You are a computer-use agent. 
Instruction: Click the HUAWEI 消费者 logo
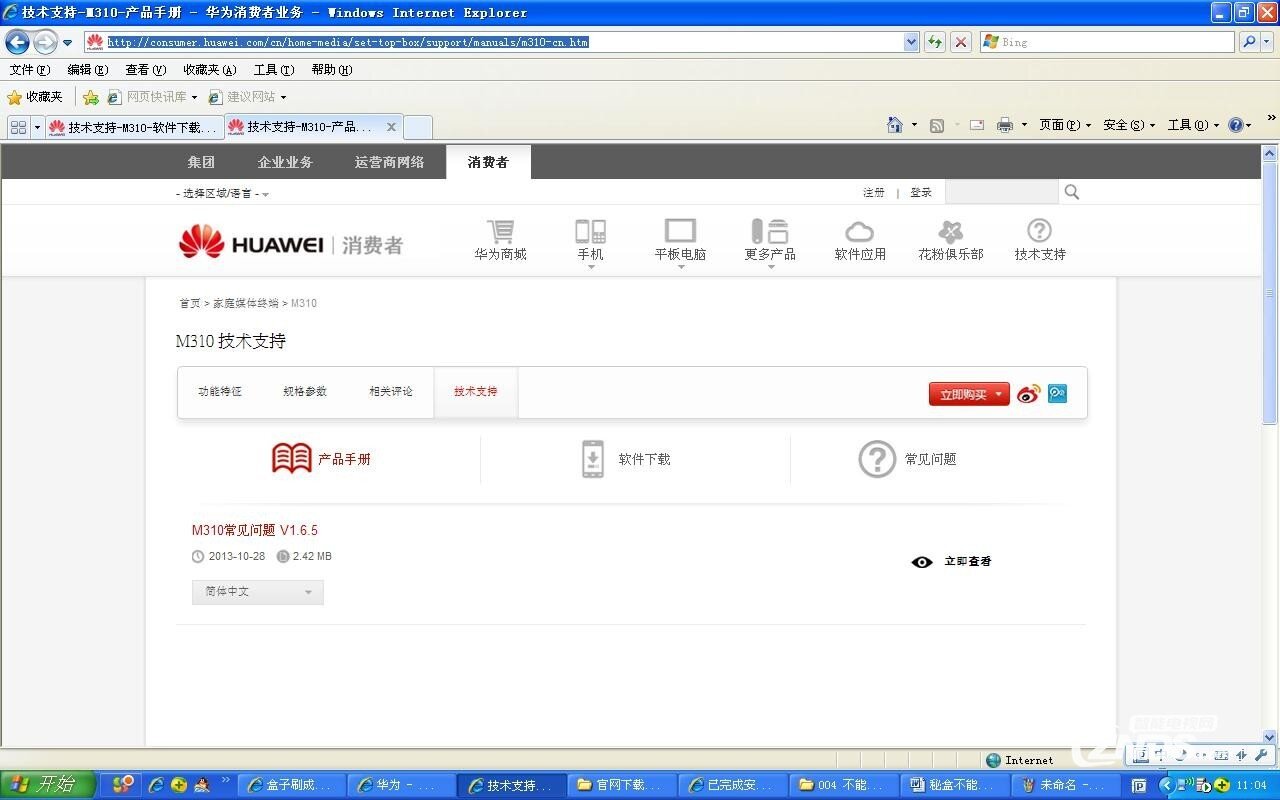click(291, 243)
